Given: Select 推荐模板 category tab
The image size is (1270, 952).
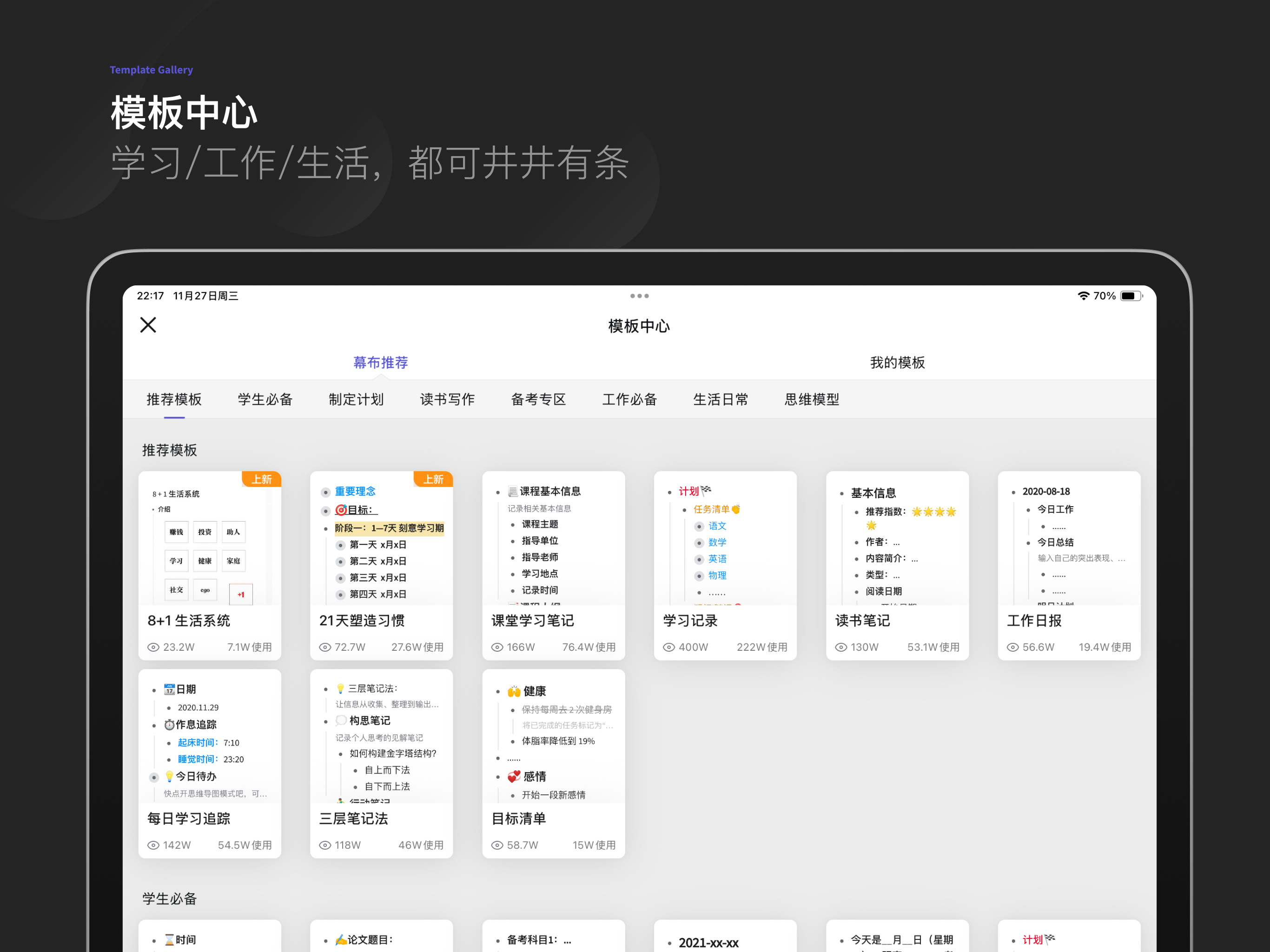Looking at the screenshot, I should point(174,399).
